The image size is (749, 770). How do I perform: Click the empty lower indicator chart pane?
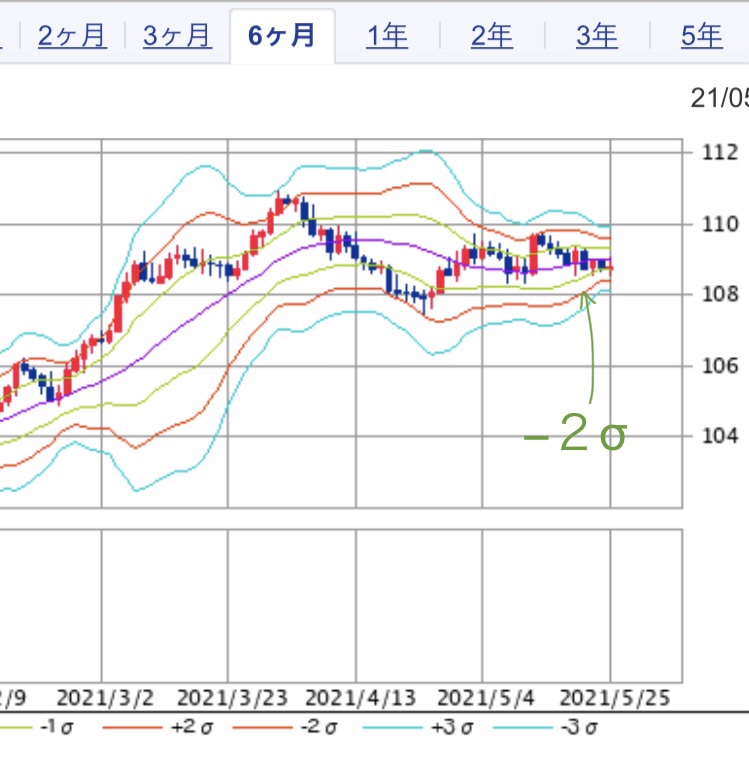[341, 606]
